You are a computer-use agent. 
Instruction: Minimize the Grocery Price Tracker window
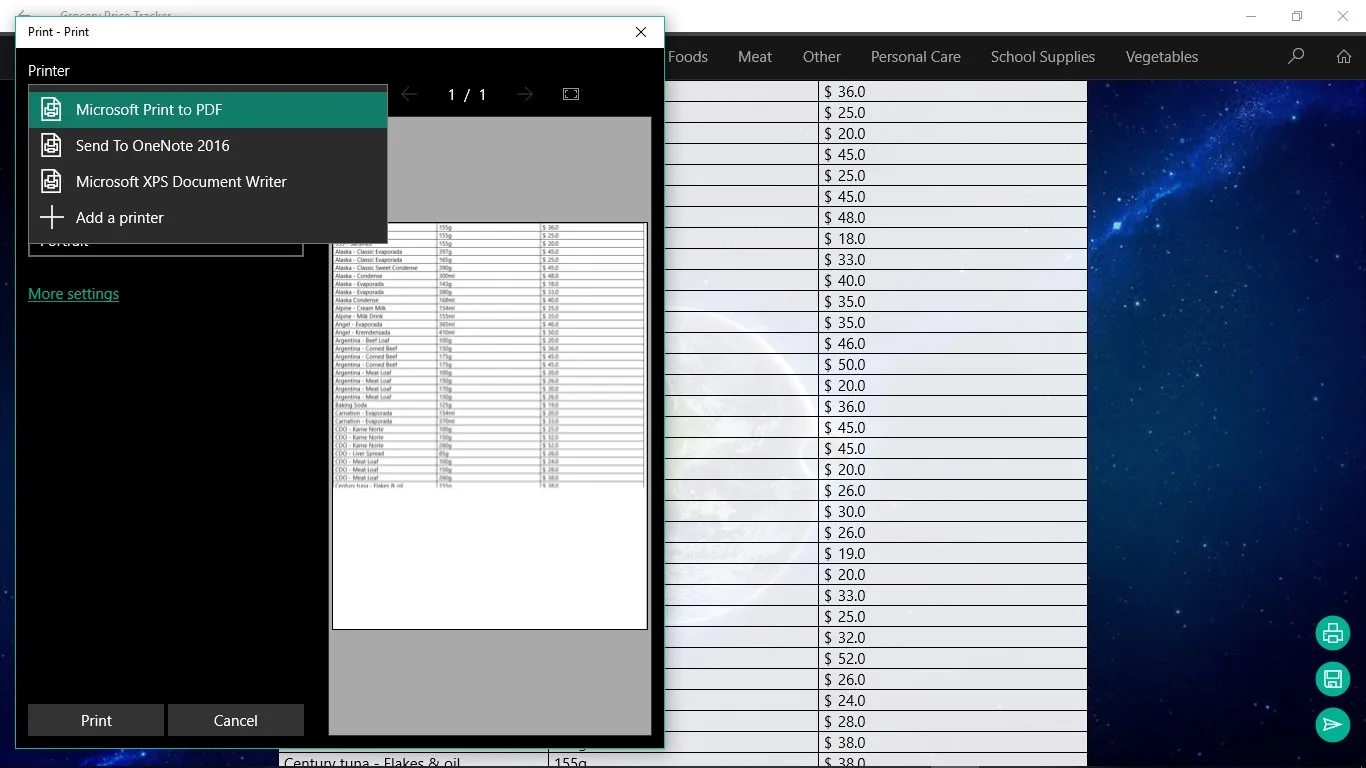coord(1251,16)
